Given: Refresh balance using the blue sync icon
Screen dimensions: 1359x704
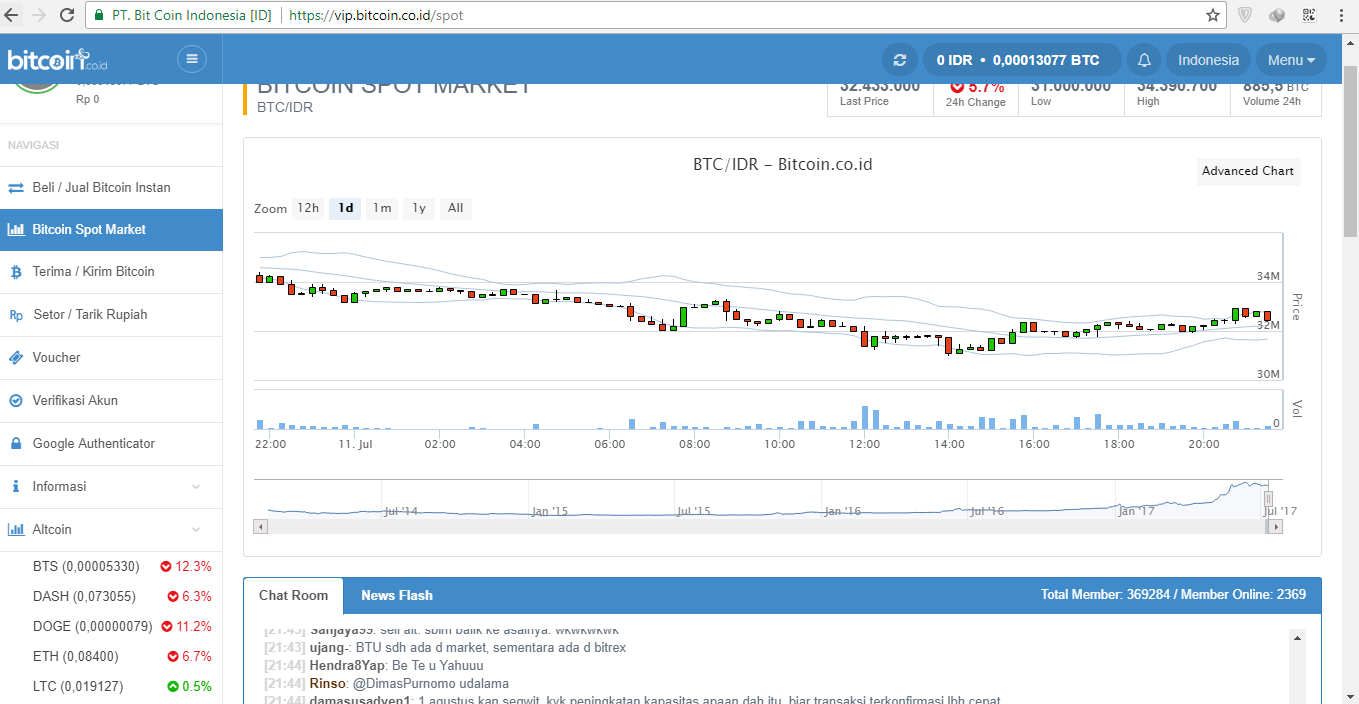Looking at the screenshot, I should tap(899, 60).
